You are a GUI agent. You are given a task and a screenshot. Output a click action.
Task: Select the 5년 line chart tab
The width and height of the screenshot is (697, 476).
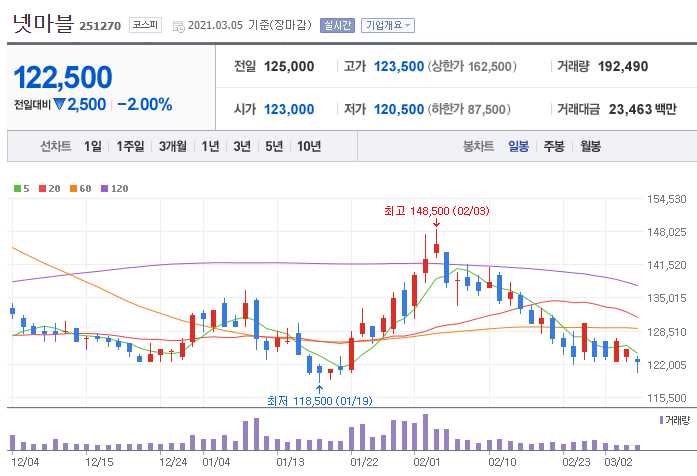coord(274,146)
